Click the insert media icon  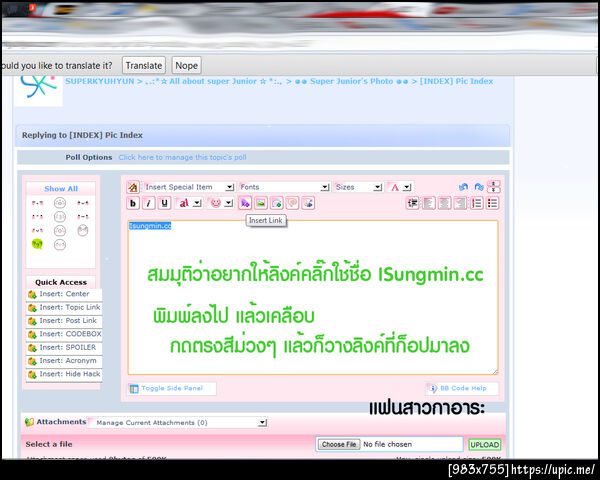click(x=308, y=203)
